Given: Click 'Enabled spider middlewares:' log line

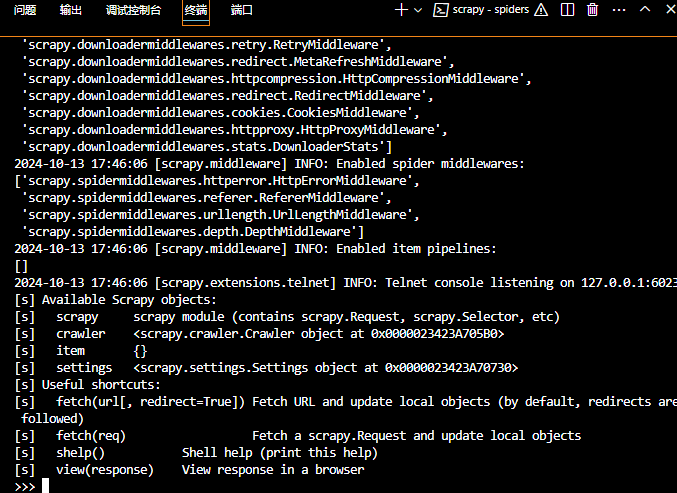Looking at the screenshot, I should 269,164.
